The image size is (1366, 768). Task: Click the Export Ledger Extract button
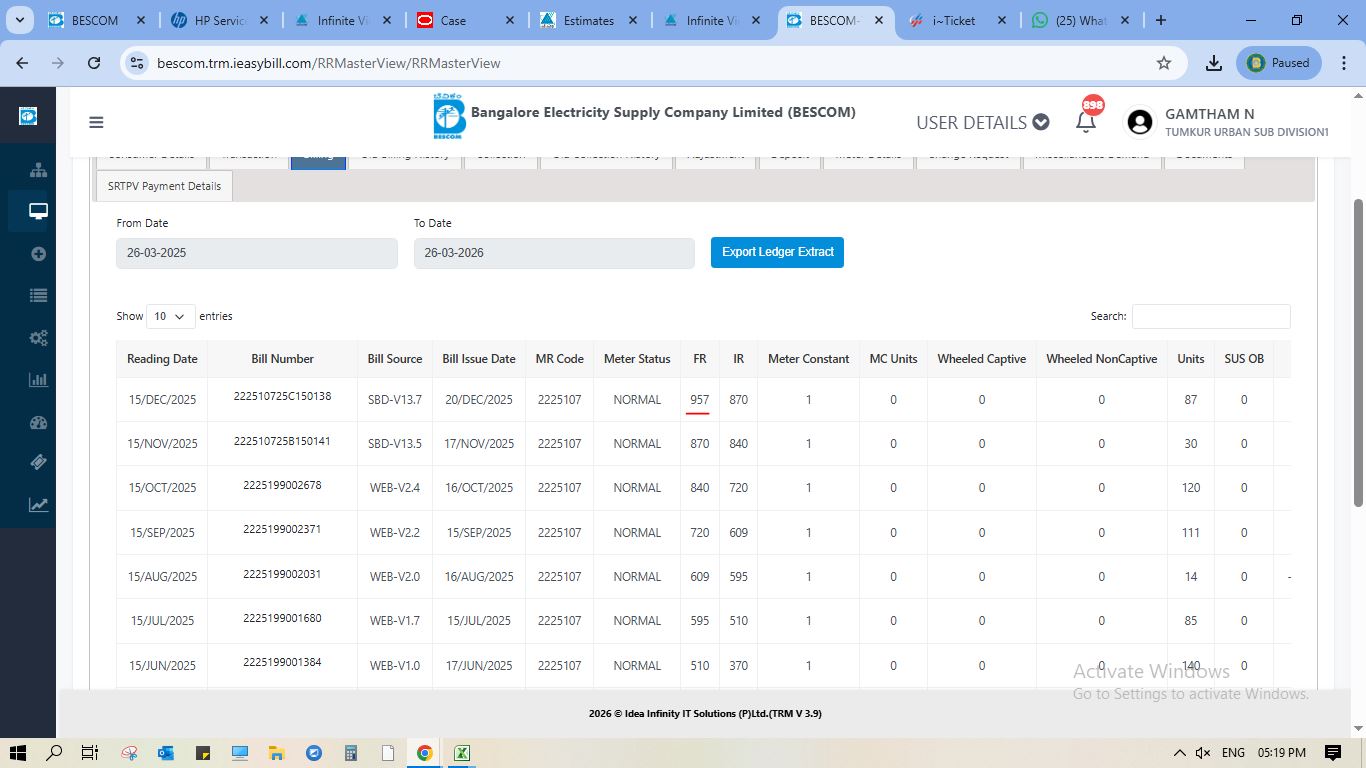pos(777,253)
